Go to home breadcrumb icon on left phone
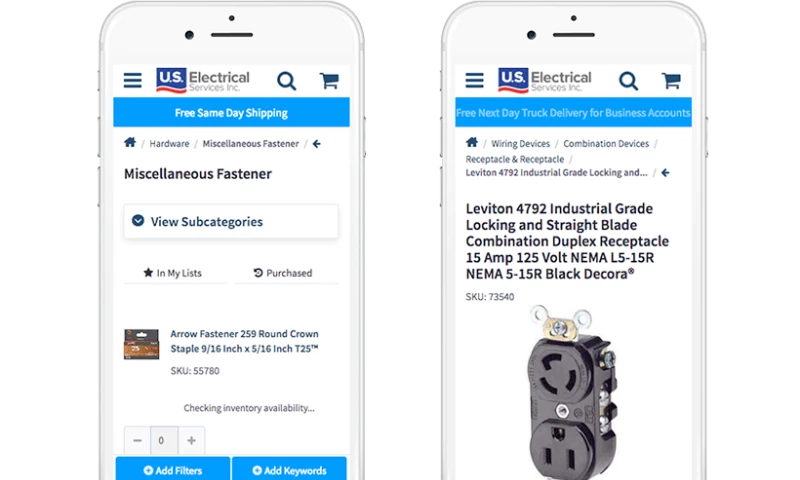The height and width of the screenshot is (480, 800). pos(130,142)
